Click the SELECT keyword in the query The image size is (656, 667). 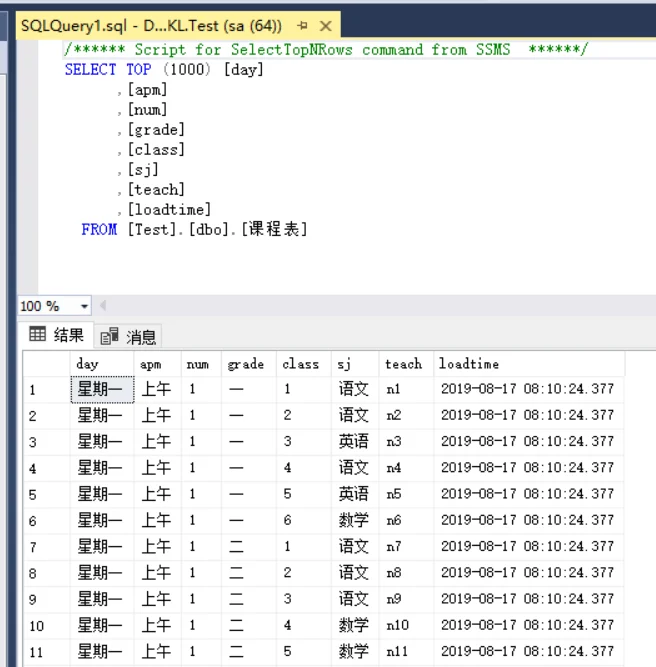pos(90,69)
